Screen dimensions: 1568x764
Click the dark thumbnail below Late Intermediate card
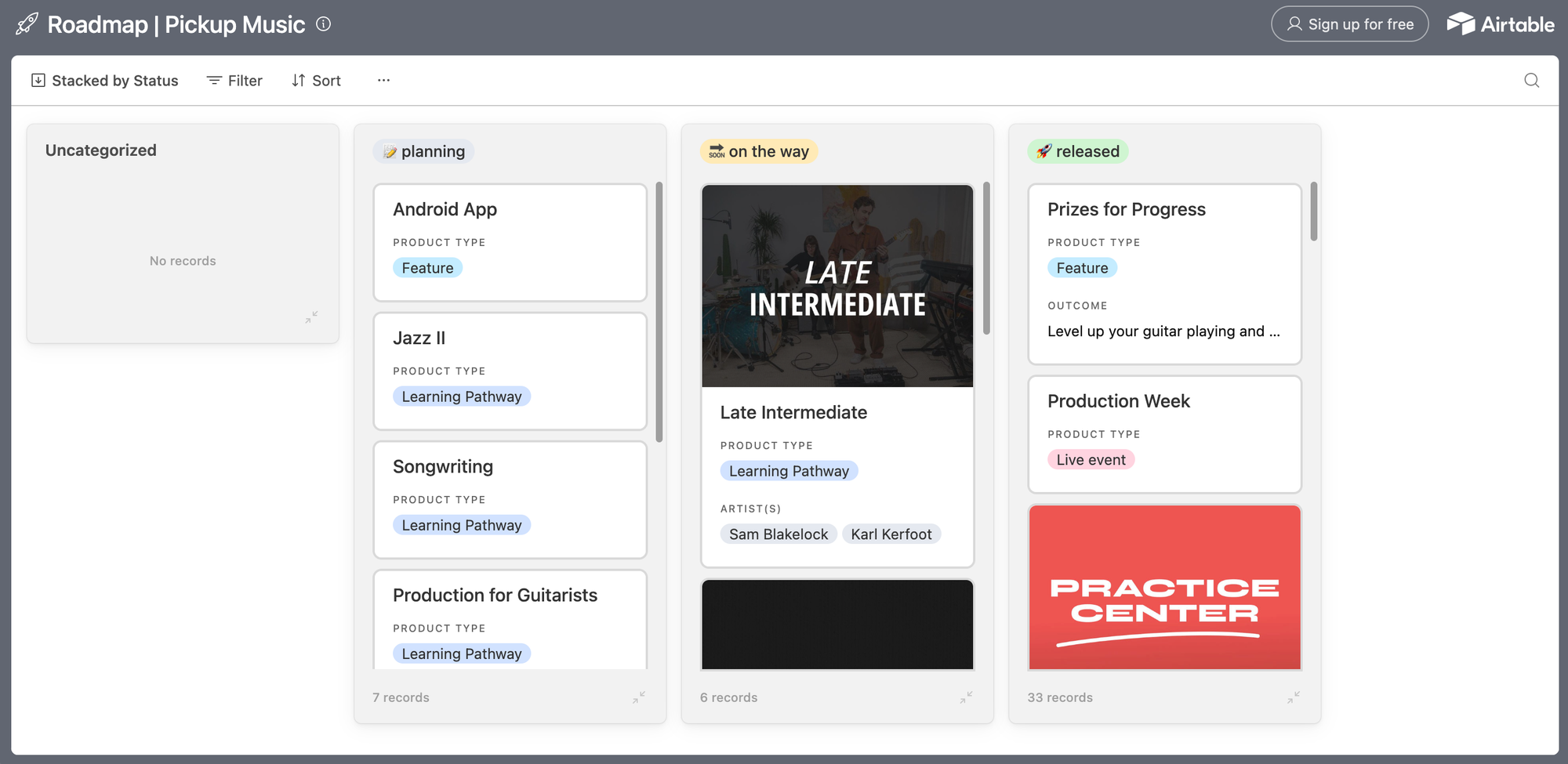(x=837, y=625)
